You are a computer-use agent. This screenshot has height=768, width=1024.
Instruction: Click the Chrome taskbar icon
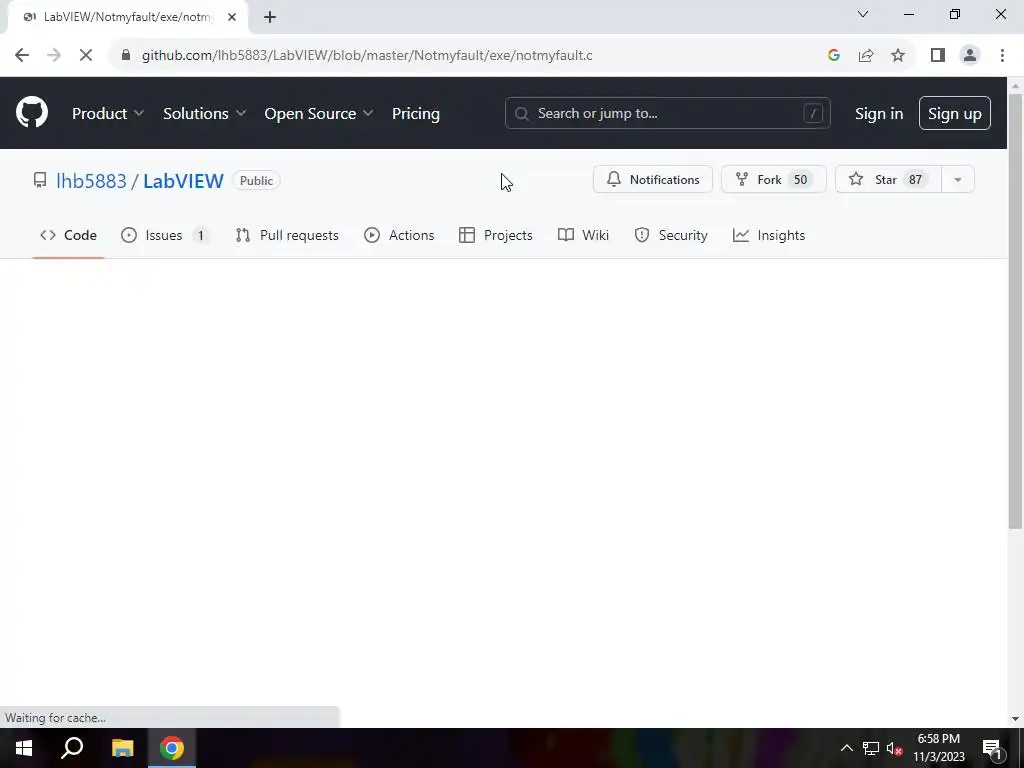[172, 748]
